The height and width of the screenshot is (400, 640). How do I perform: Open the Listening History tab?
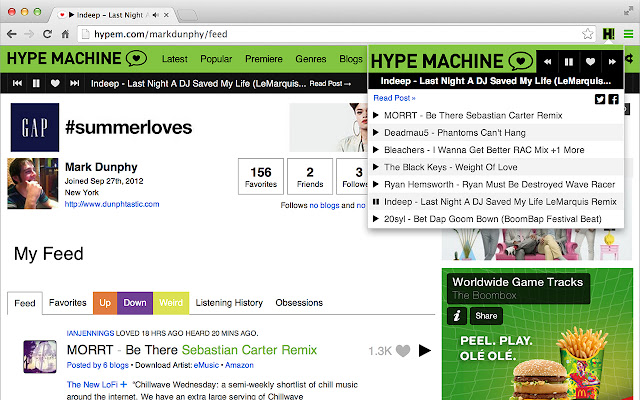[x=229, y=302]
